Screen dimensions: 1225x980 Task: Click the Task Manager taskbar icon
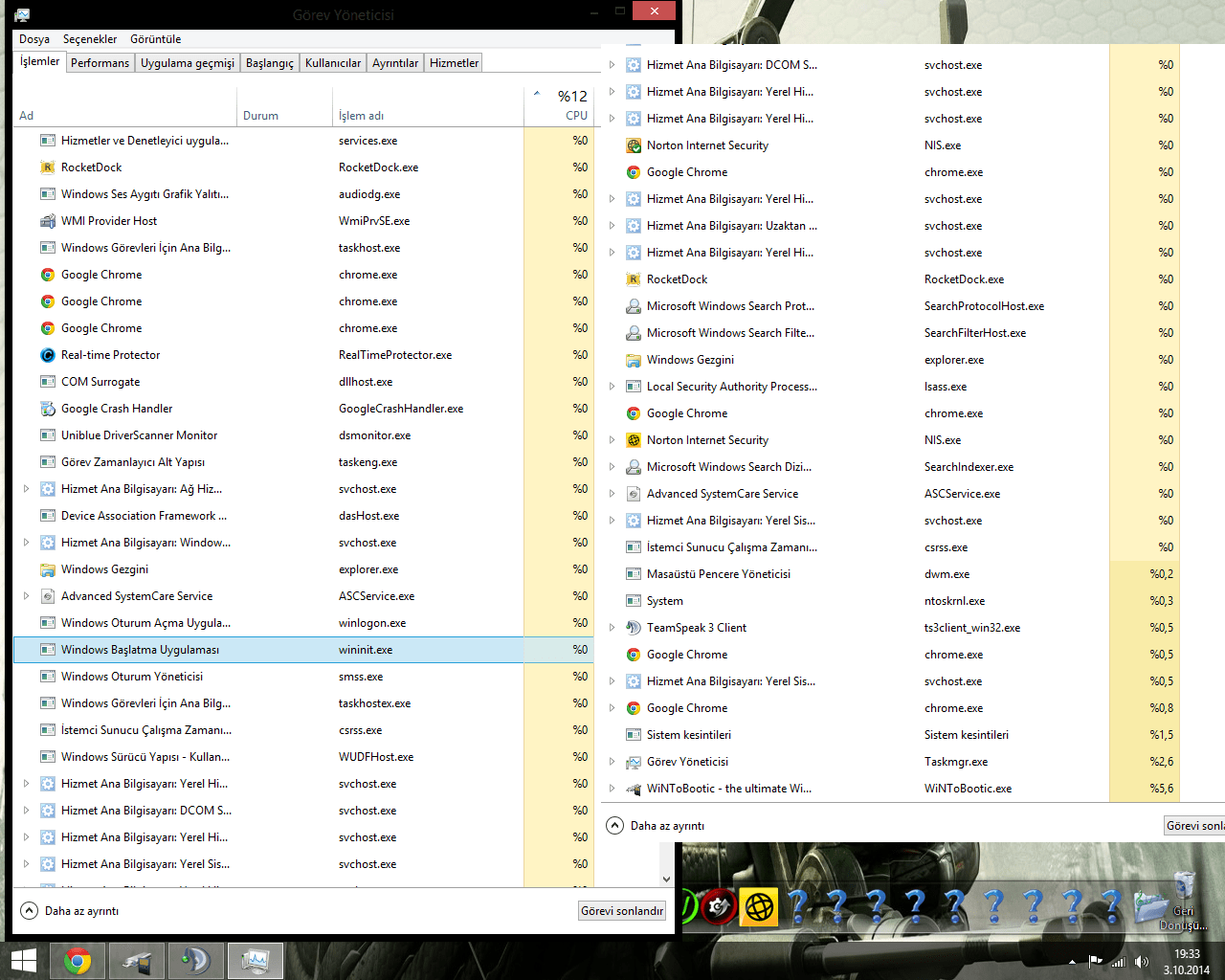point(256,961)
